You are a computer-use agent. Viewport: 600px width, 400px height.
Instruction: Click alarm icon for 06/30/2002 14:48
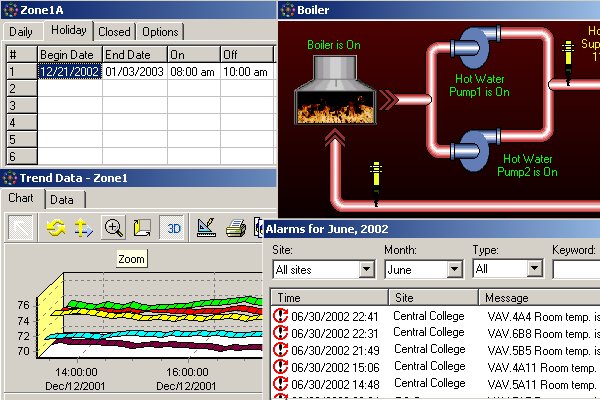tap(280, 383)
